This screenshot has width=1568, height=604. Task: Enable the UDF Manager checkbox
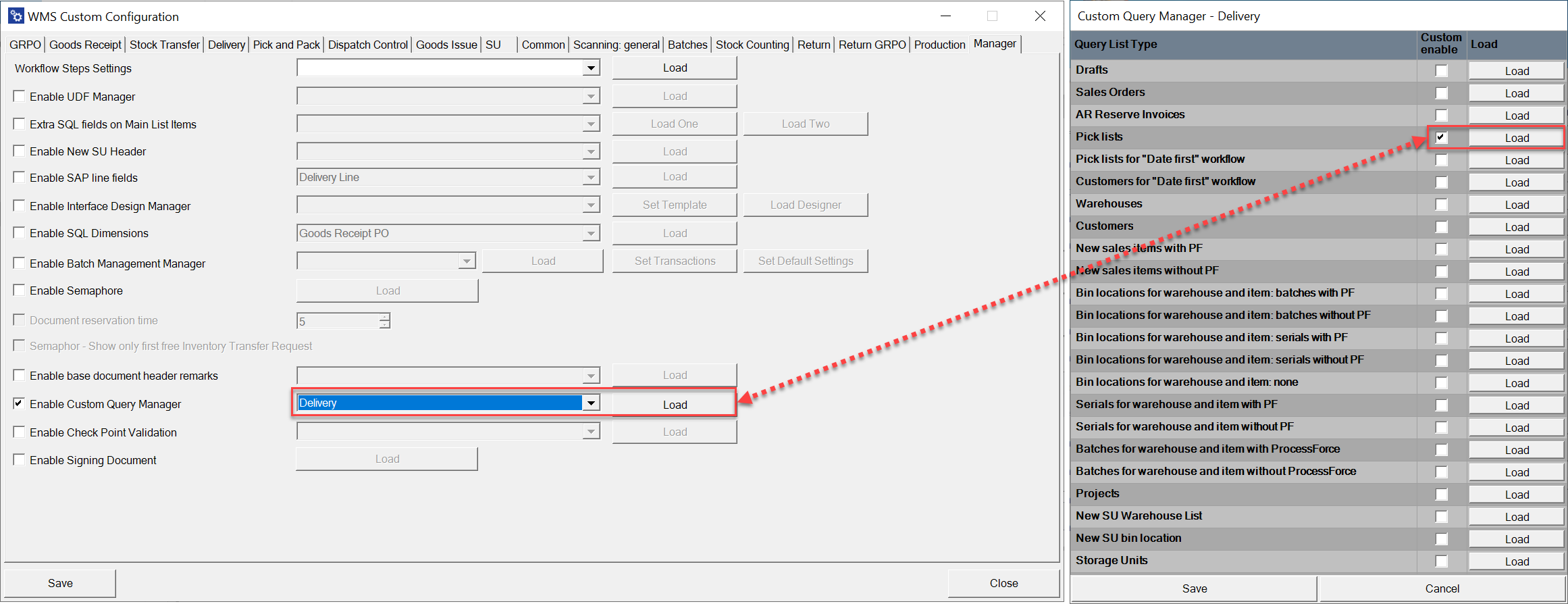click(20, 97)
